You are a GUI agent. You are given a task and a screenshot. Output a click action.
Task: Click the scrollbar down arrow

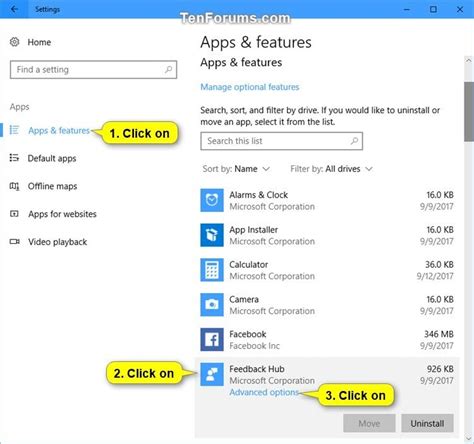click(469, 439)
